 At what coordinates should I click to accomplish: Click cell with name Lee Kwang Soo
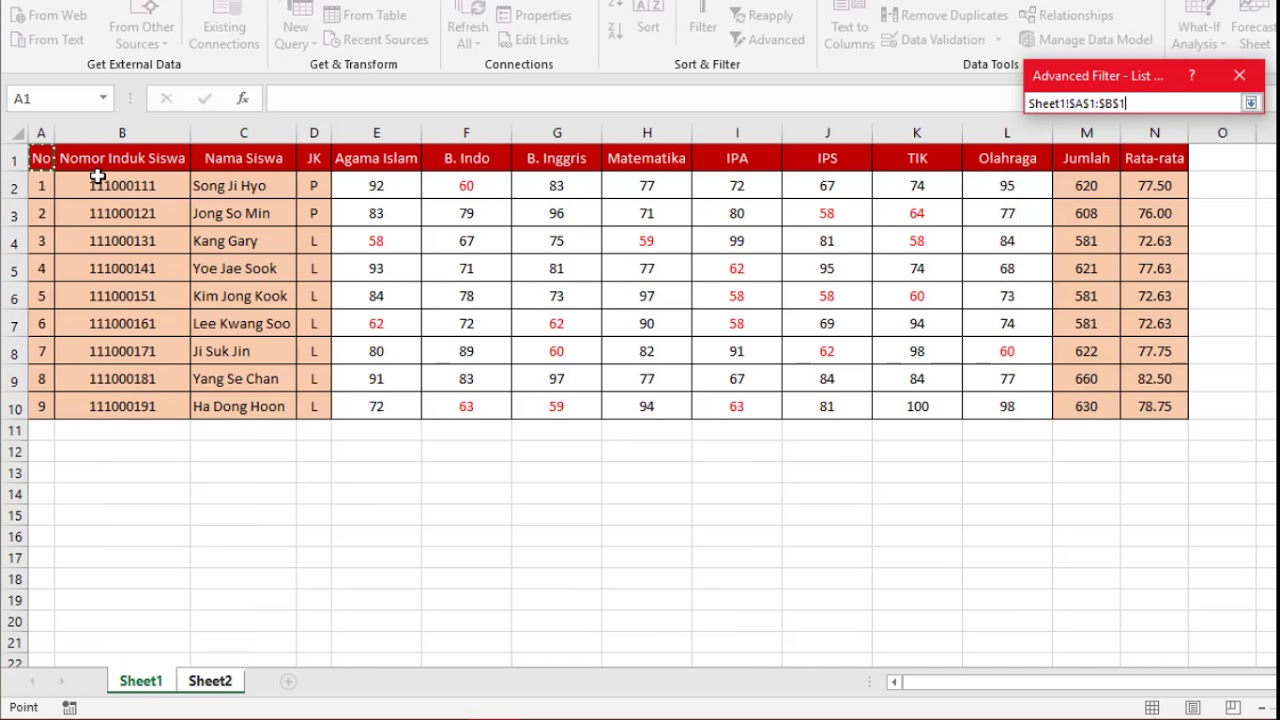pyautogui.click(x=243, y=324)
